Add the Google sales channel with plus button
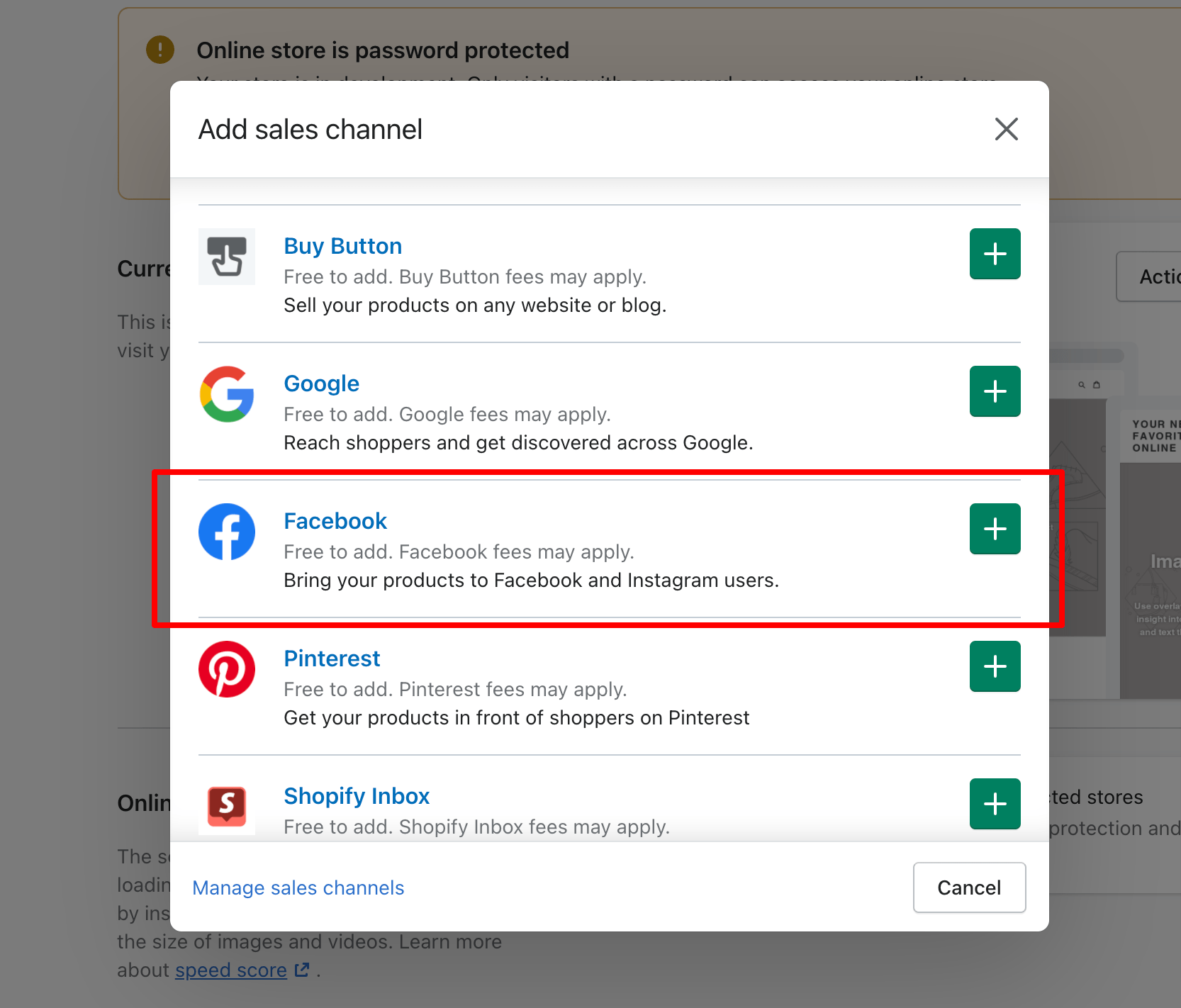Image resolution: width=1181 pixels, height=1008 pixels. 994,391
